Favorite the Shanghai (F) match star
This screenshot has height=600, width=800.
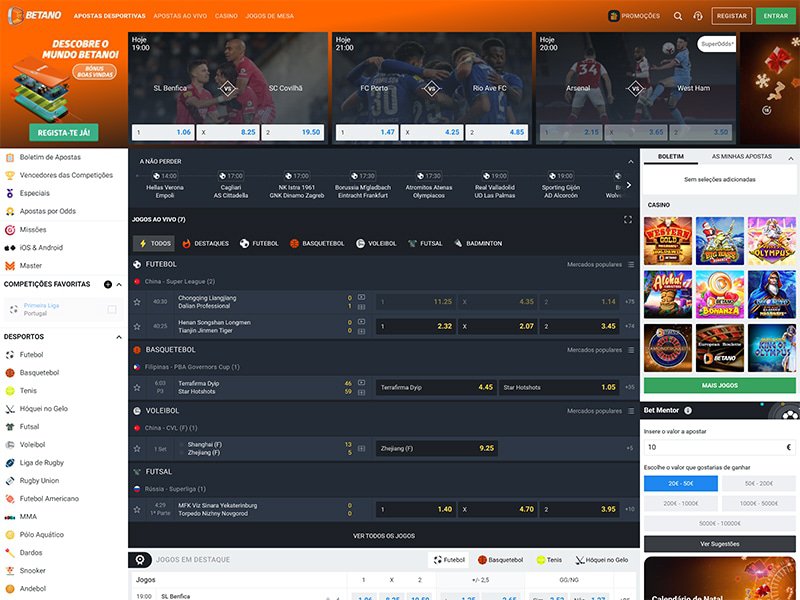137,448
